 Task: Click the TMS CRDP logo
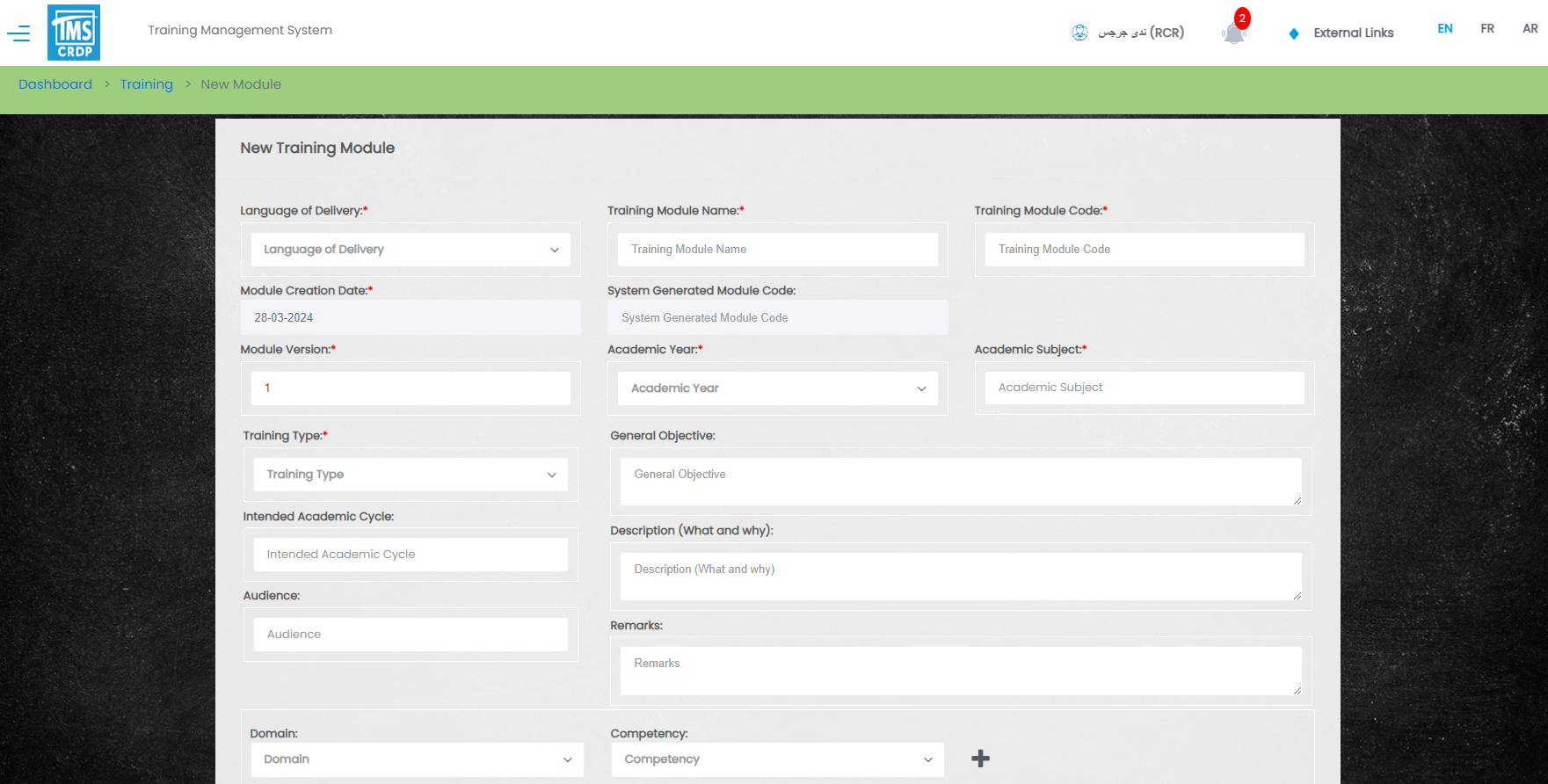click(x=74, y=33)
